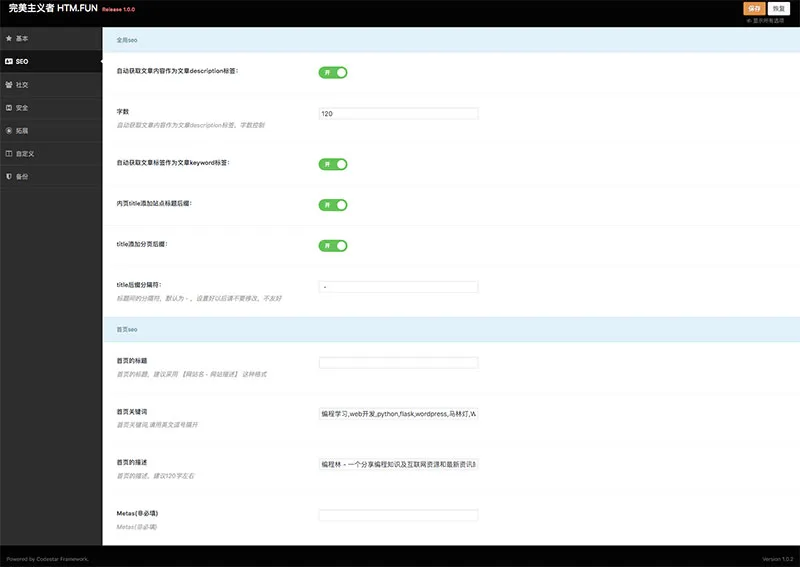Open the 社交 social settings section
Image resolution: width=800 pixels, height=567 pixels.
[x=51, y=85]
